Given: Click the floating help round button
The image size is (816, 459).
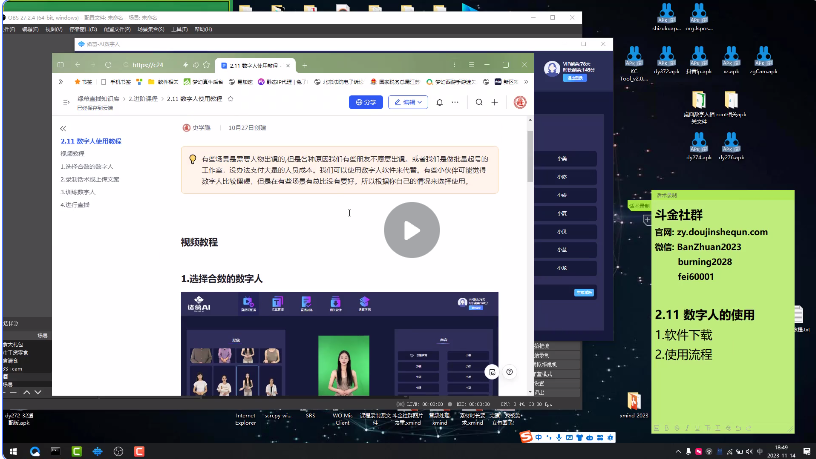Looking at the screenshot, I should coord(509,372).
